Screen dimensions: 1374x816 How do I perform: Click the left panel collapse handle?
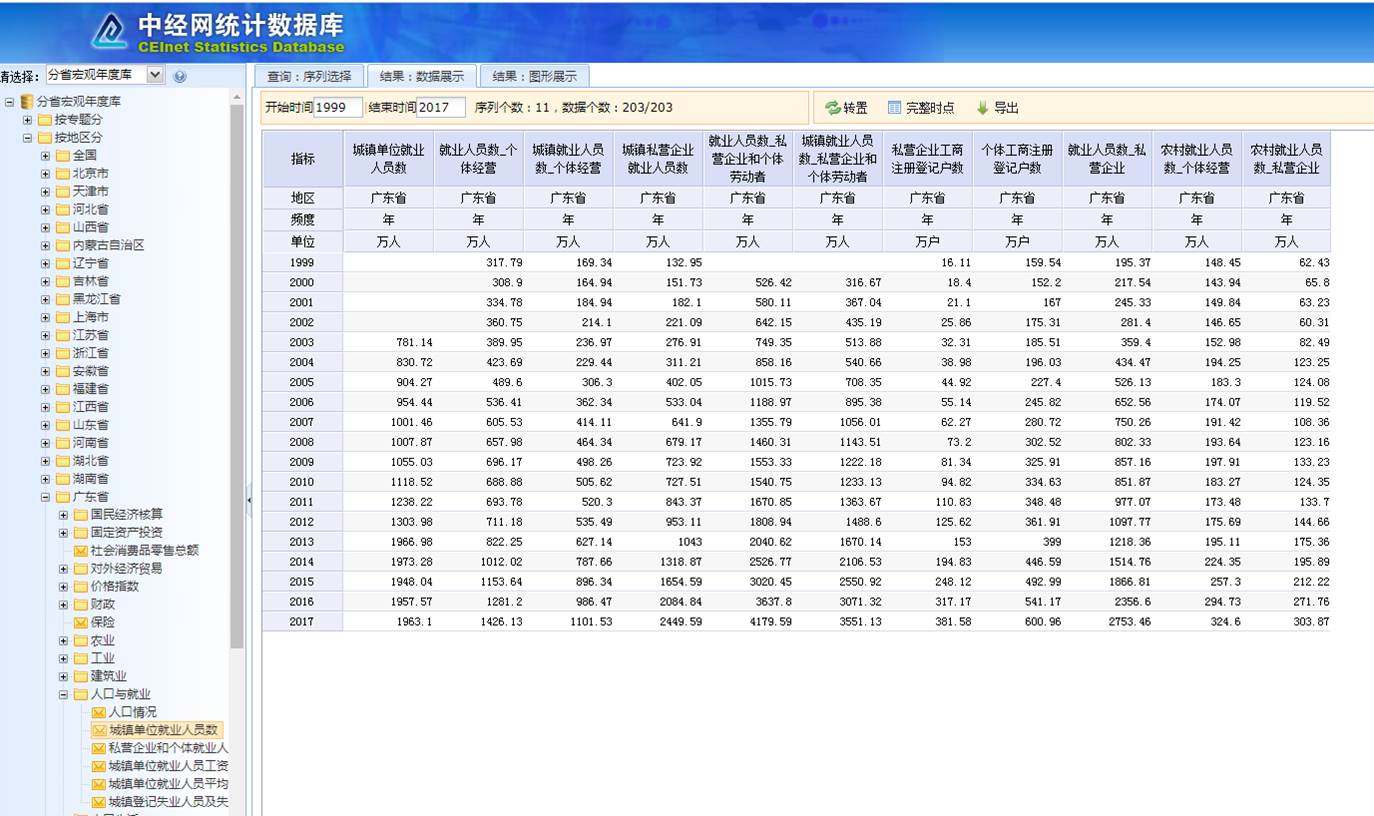point(249,500)
